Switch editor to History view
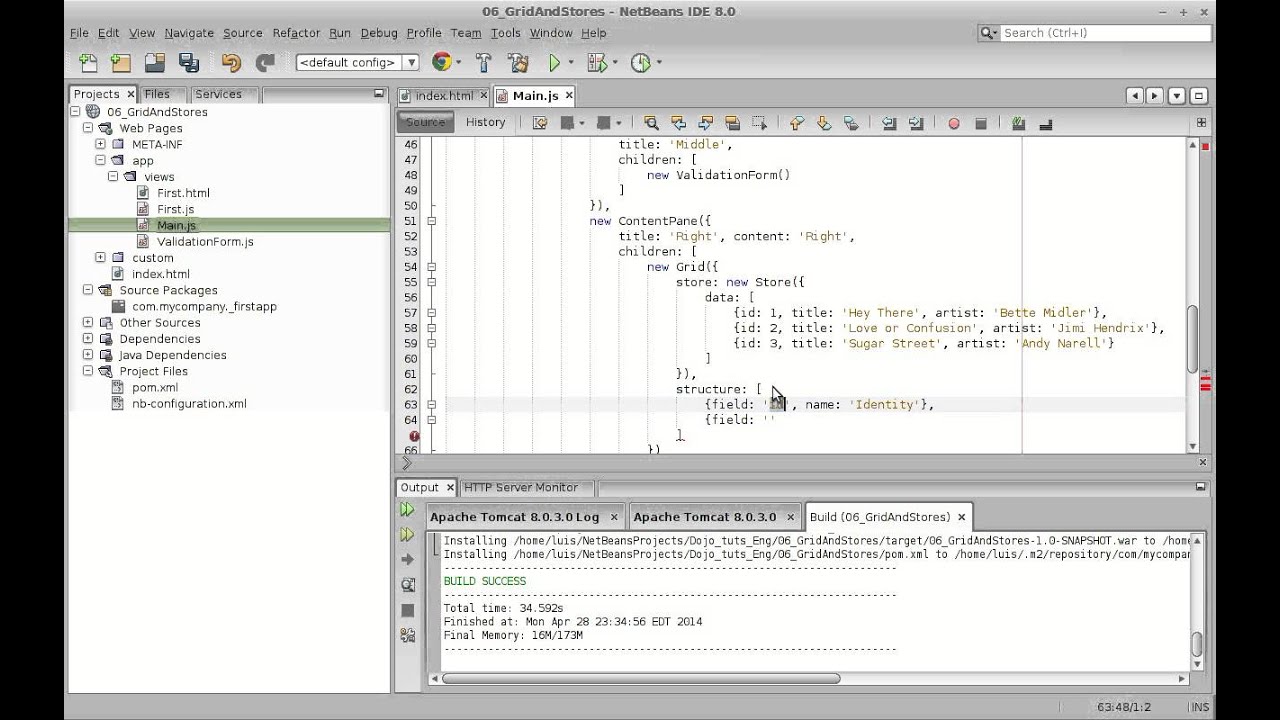The width and height of the screenshot is (1280, 720). coord(485,122)
